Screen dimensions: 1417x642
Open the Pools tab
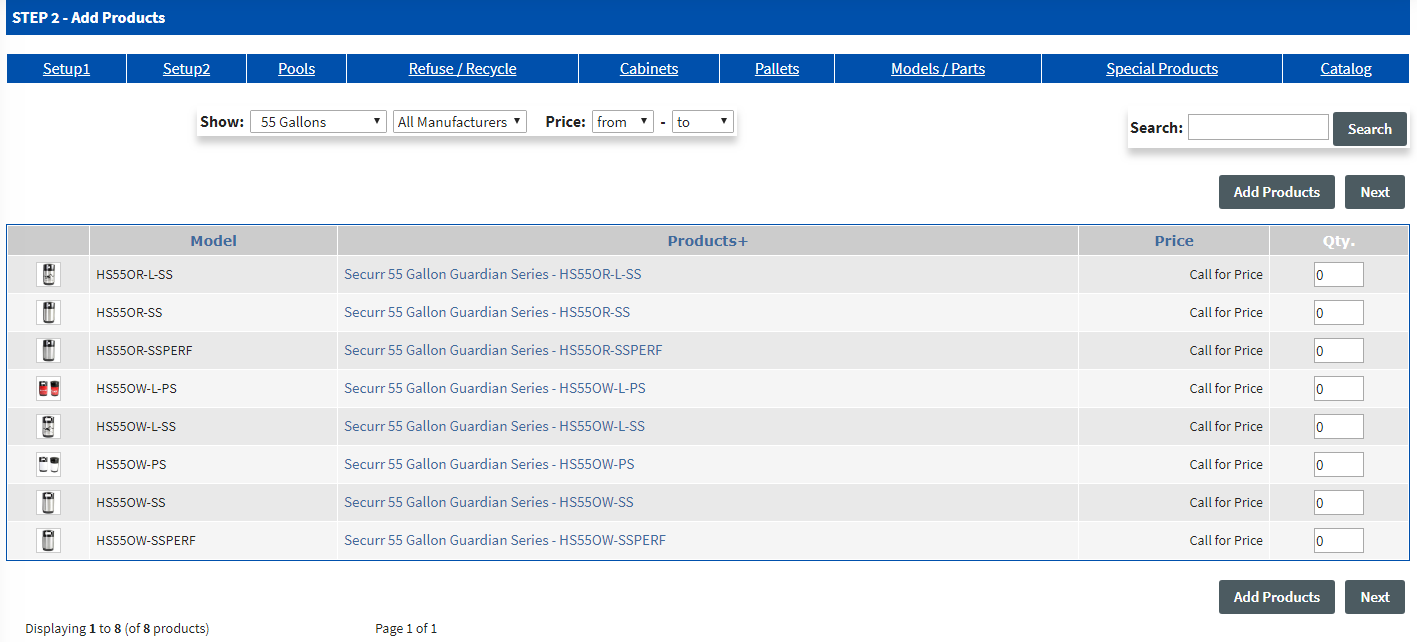pos(296,69)
